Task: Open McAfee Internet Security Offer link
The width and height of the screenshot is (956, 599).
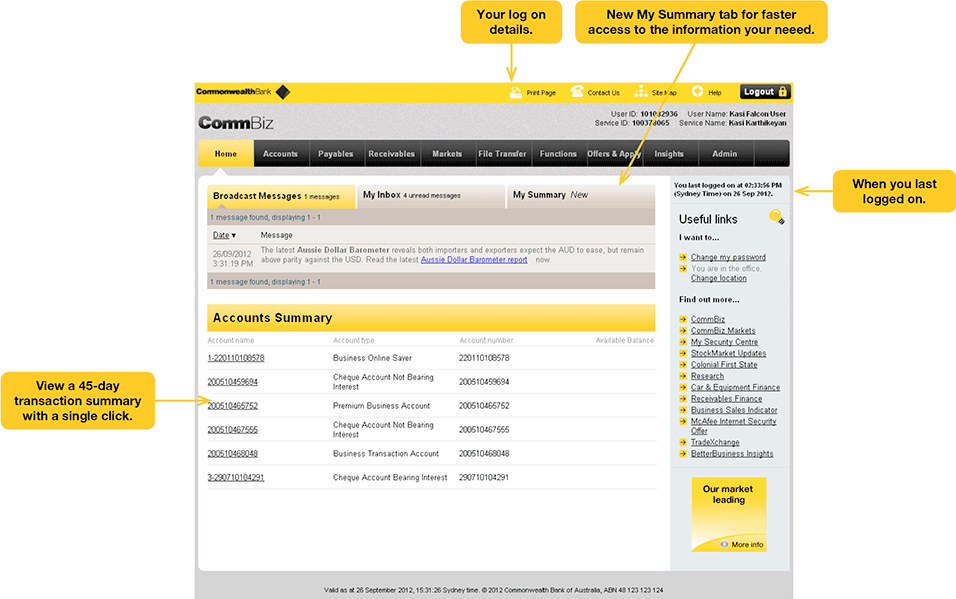Action: pos(733,426)
